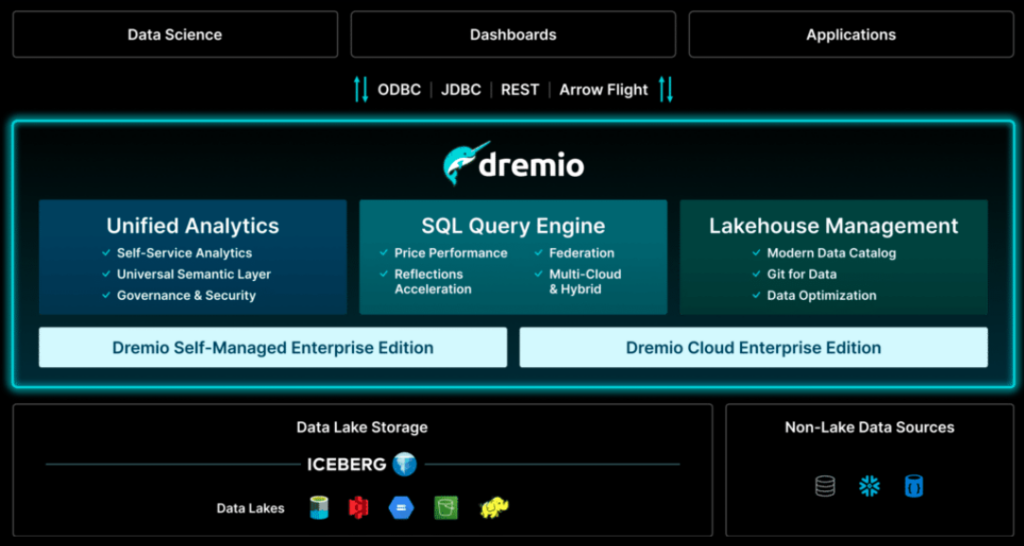This screenshot has height=546, width=1024.
Task: Select the red AWS storage icon
Action: click(x=358, y=507)
